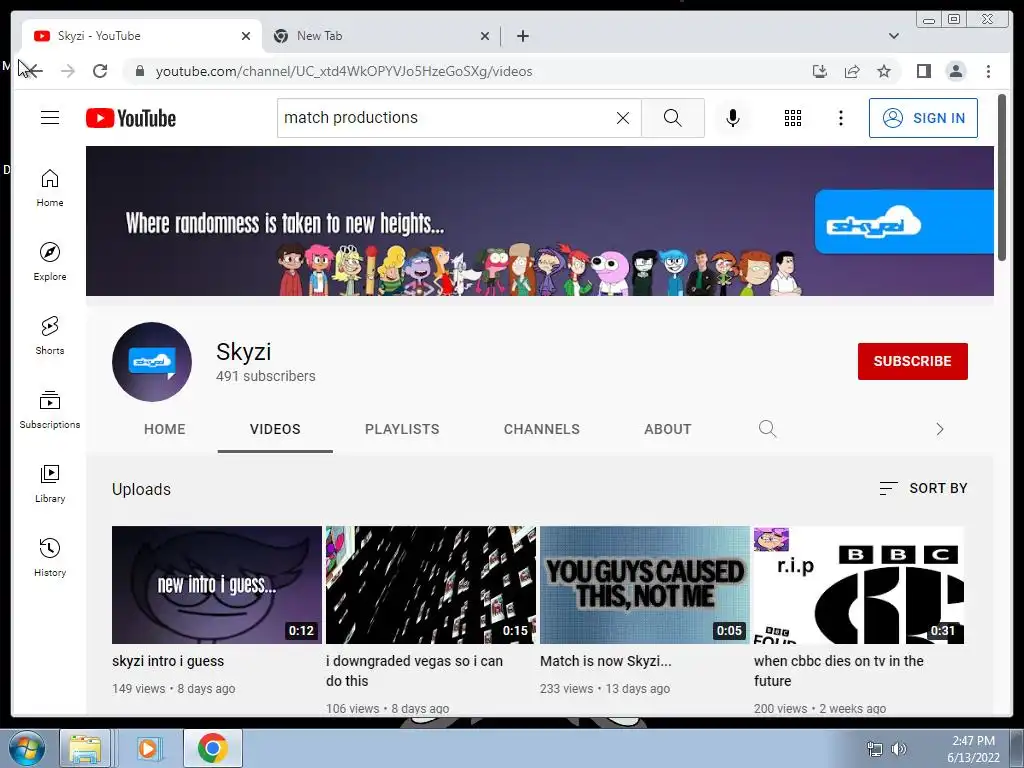Open a new Chrome tab

[x=522, y=36]
